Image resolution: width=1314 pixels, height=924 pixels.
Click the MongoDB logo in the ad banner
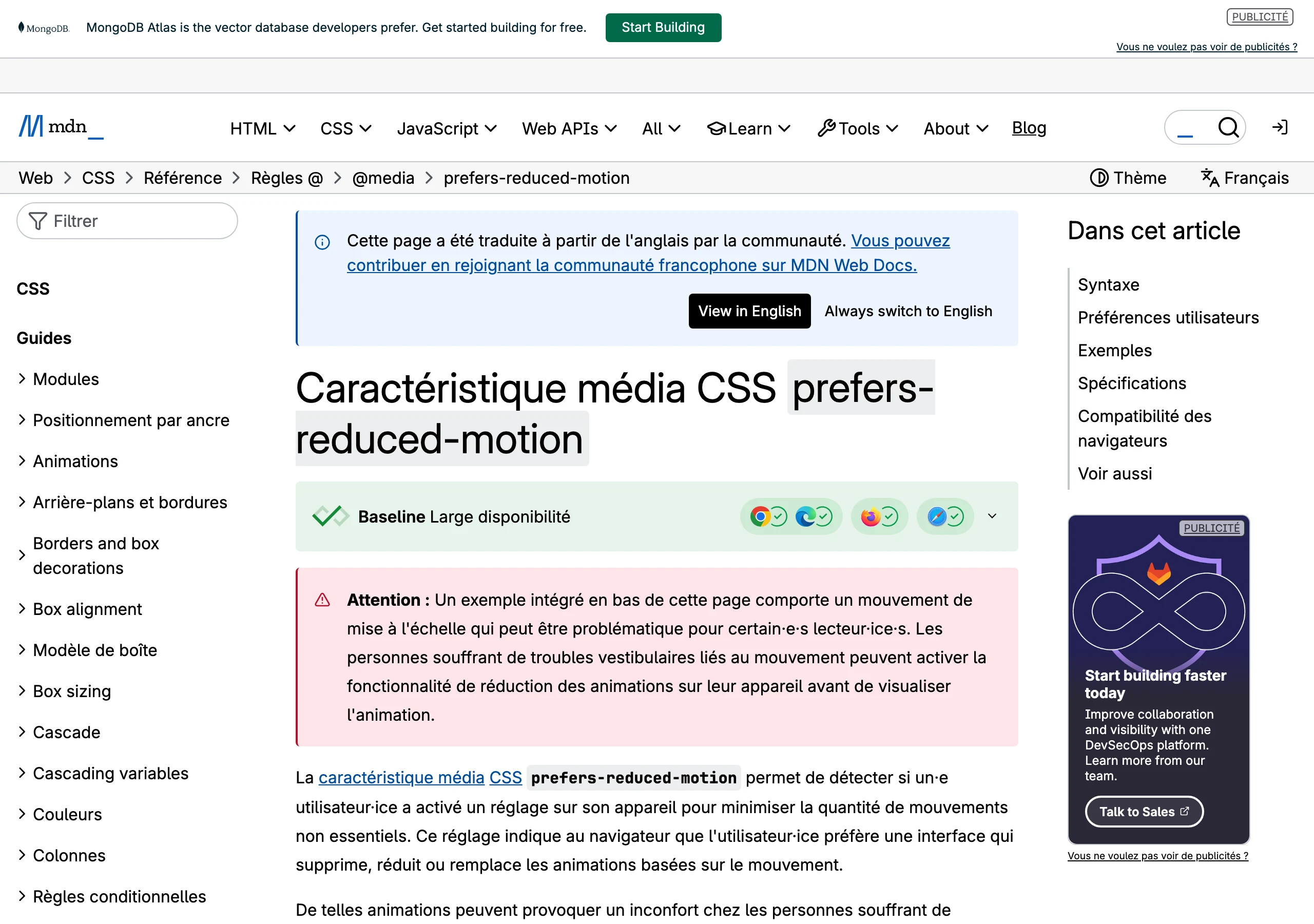(x=44, y=28)
